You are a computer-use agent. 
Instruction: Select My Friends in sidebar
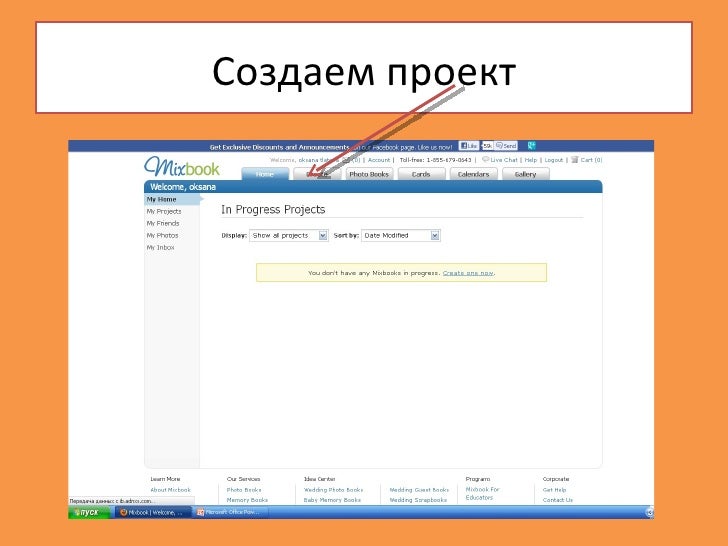[x=163, y=223]
